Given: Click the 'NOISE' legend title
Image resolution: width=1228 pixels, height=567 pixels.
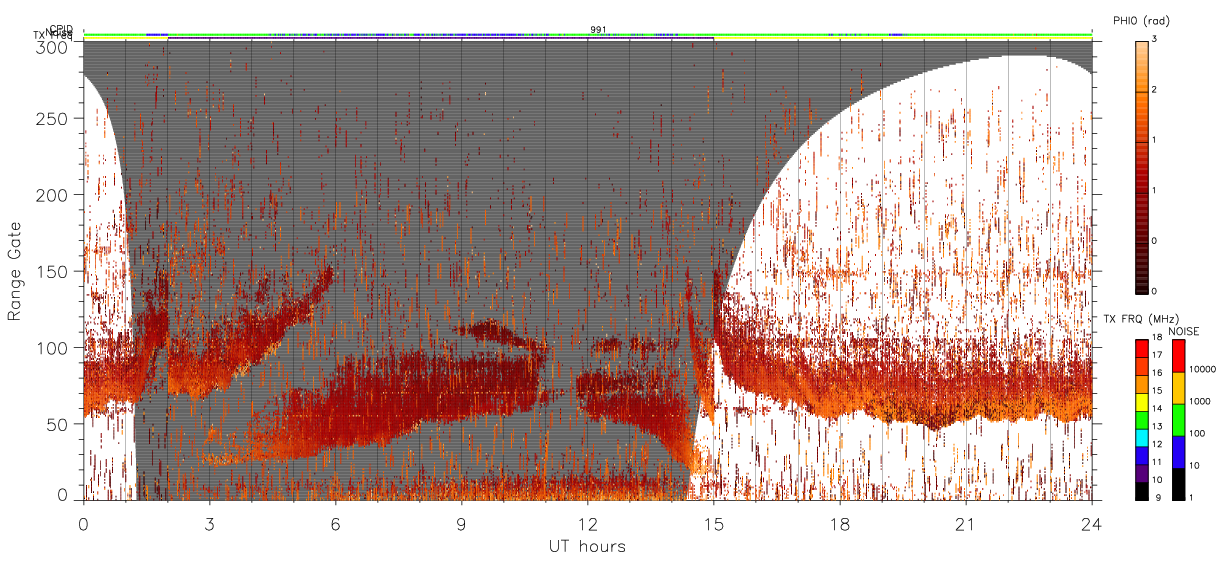Looking at the screenshot, I should (1184, 330).
